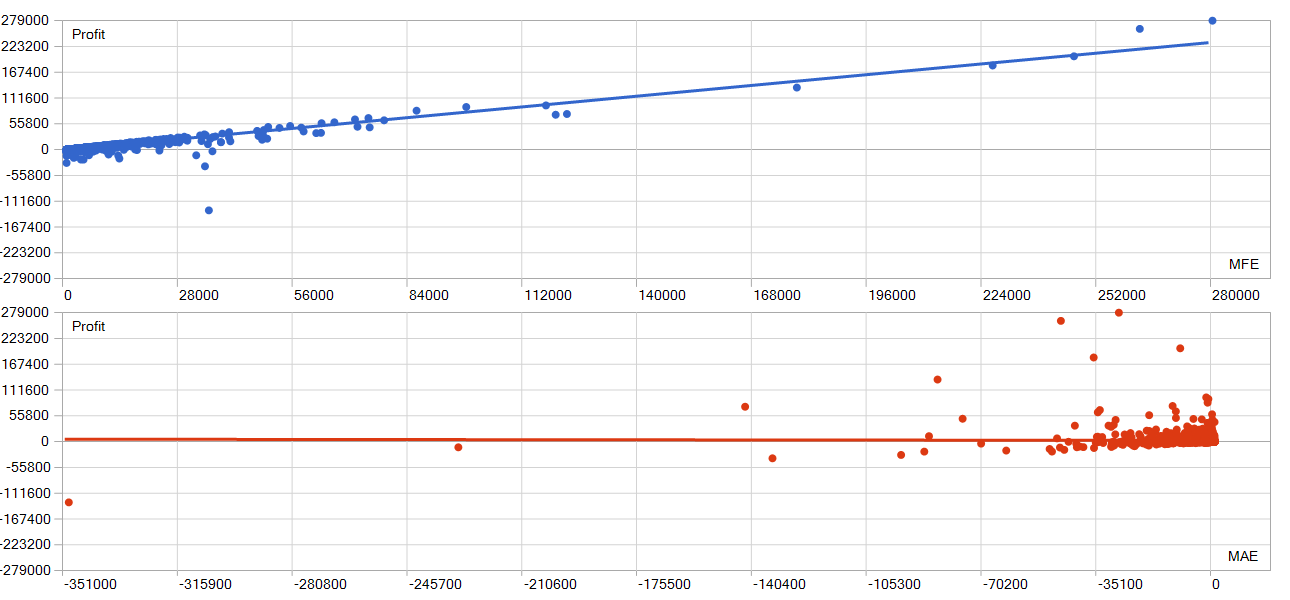
Task: Click the -35100 tick on the MAE axis
Action: tap(1121, 584)
